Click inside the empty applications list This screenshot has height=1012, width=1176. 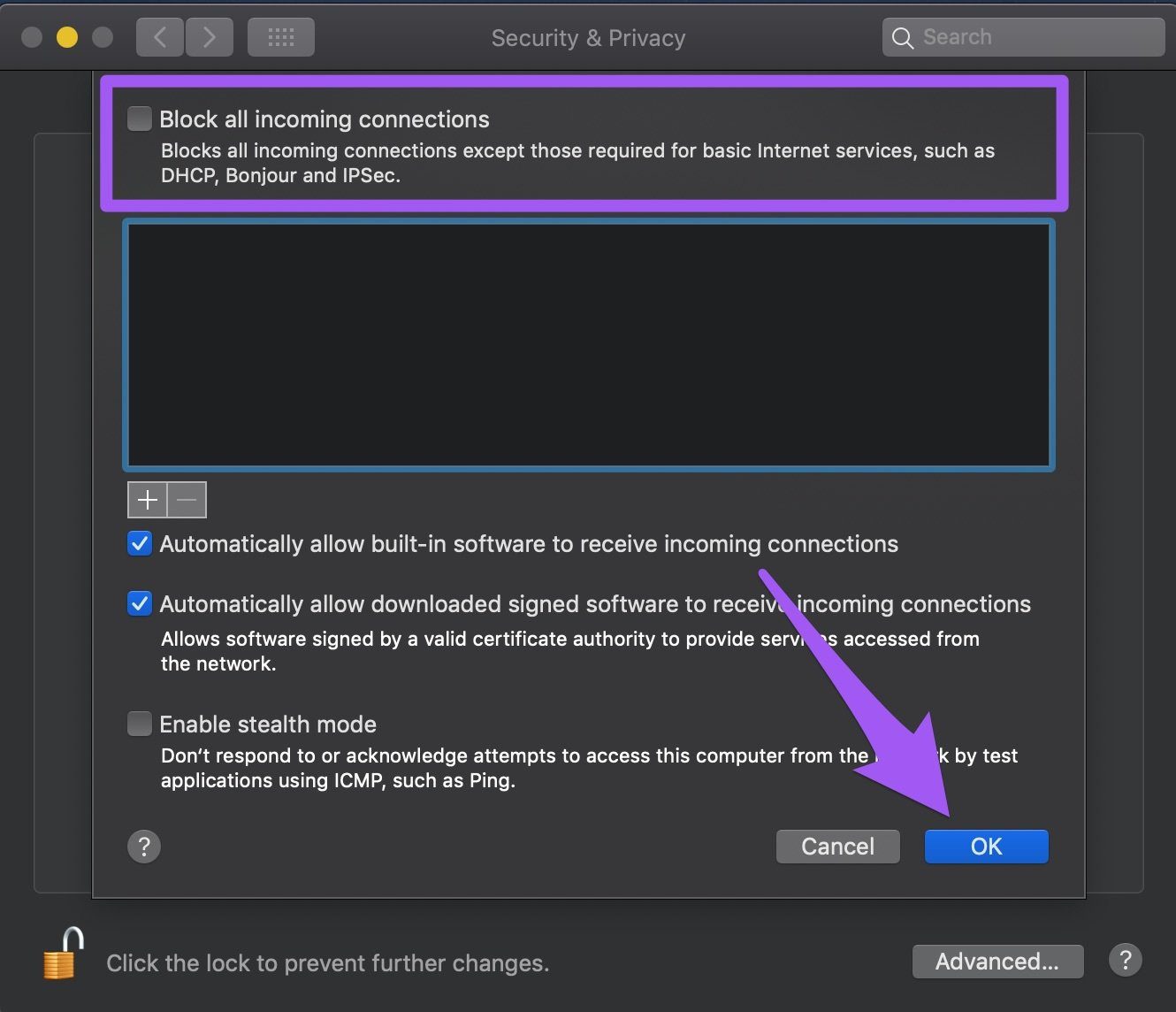coord(589,345)
